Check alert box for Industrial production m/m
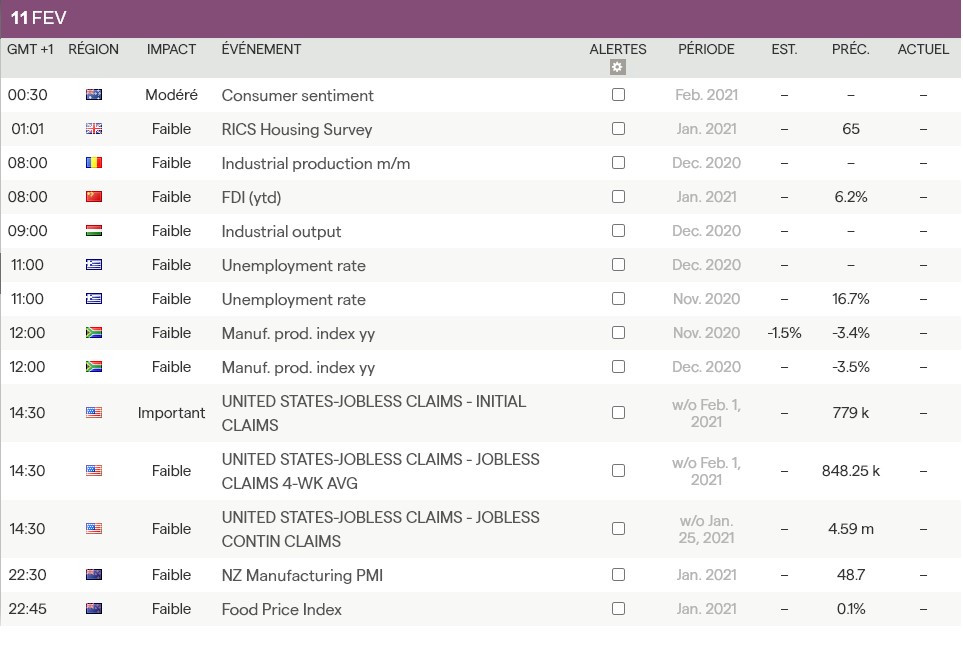This screenshot has height=645, width=963. click(x=618, y=162)
